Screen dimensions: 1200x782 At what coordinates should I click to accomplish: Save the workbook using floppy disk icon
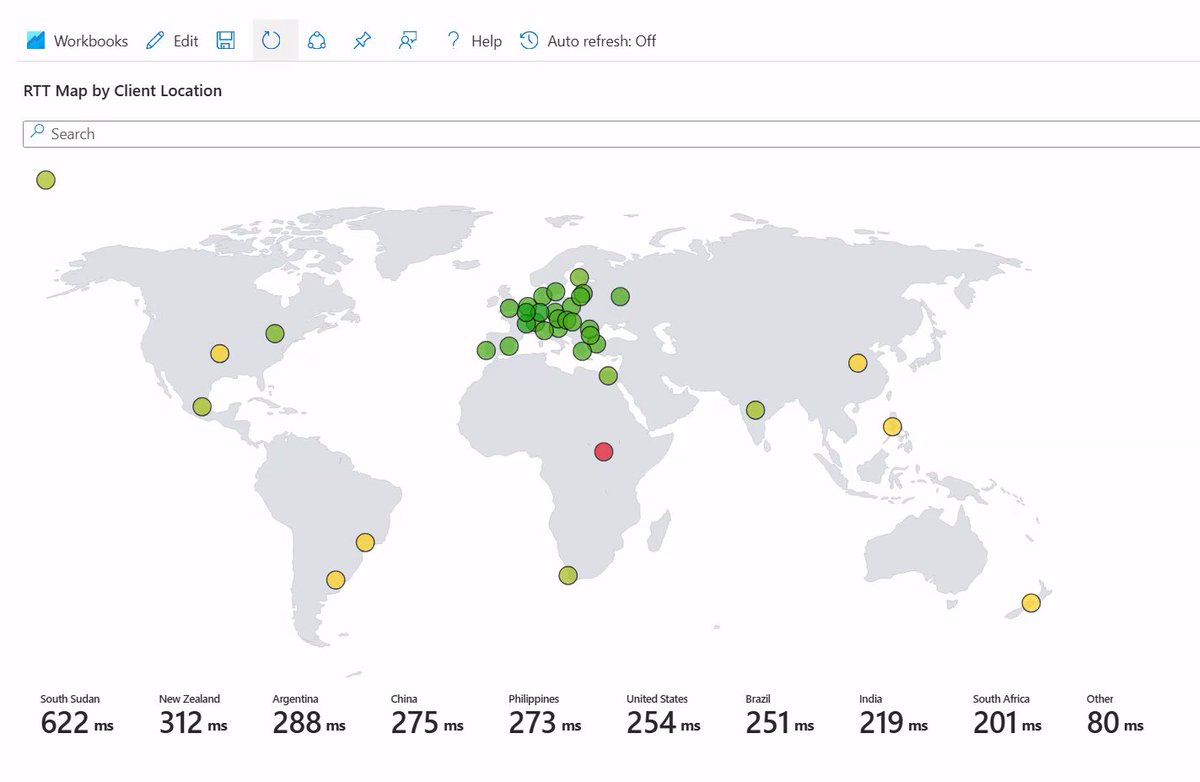(226, 41)
